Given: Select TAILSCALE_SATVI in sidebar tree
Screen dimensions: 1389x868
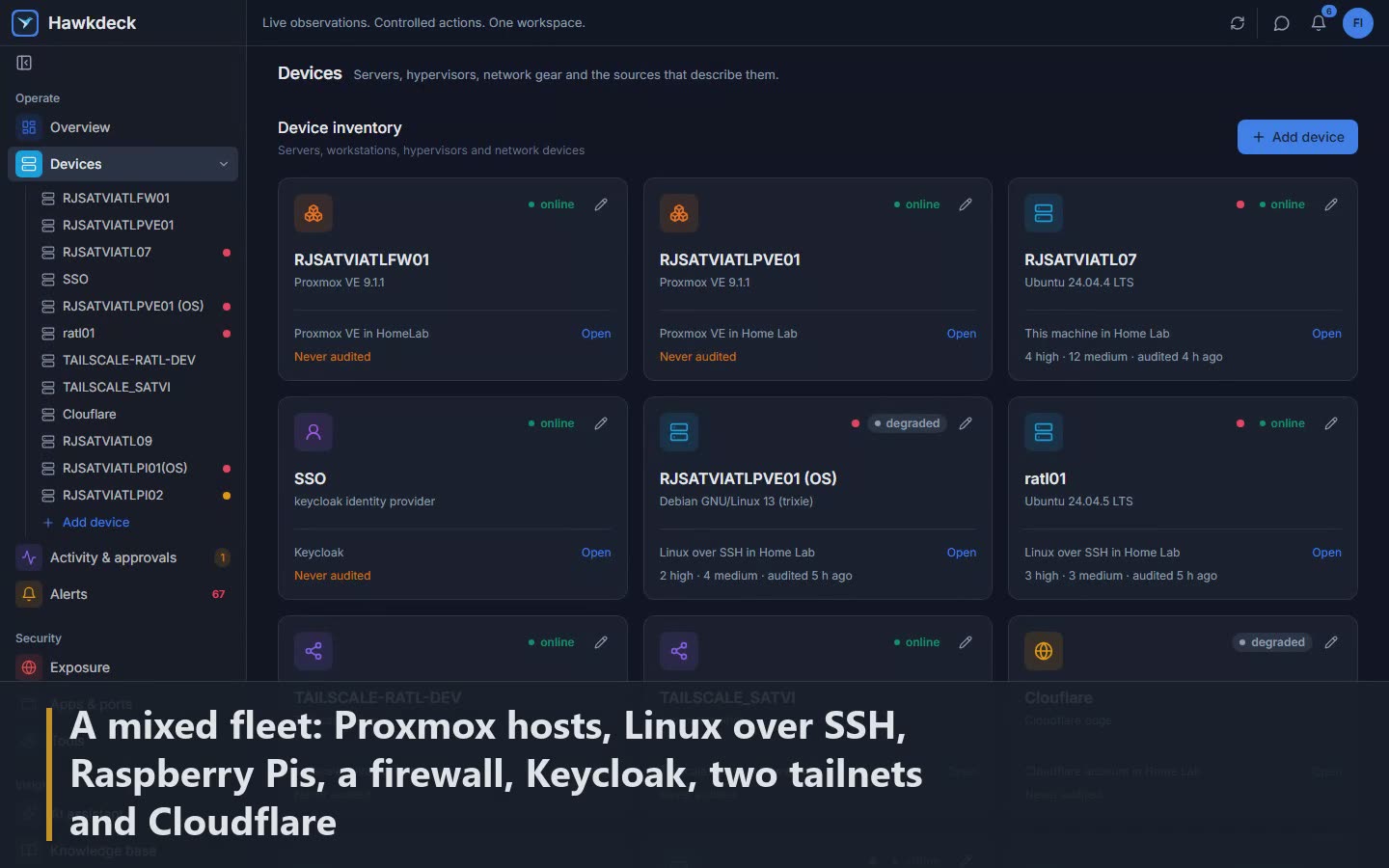Looking at the screenshot, I should [x=135, y=387].
